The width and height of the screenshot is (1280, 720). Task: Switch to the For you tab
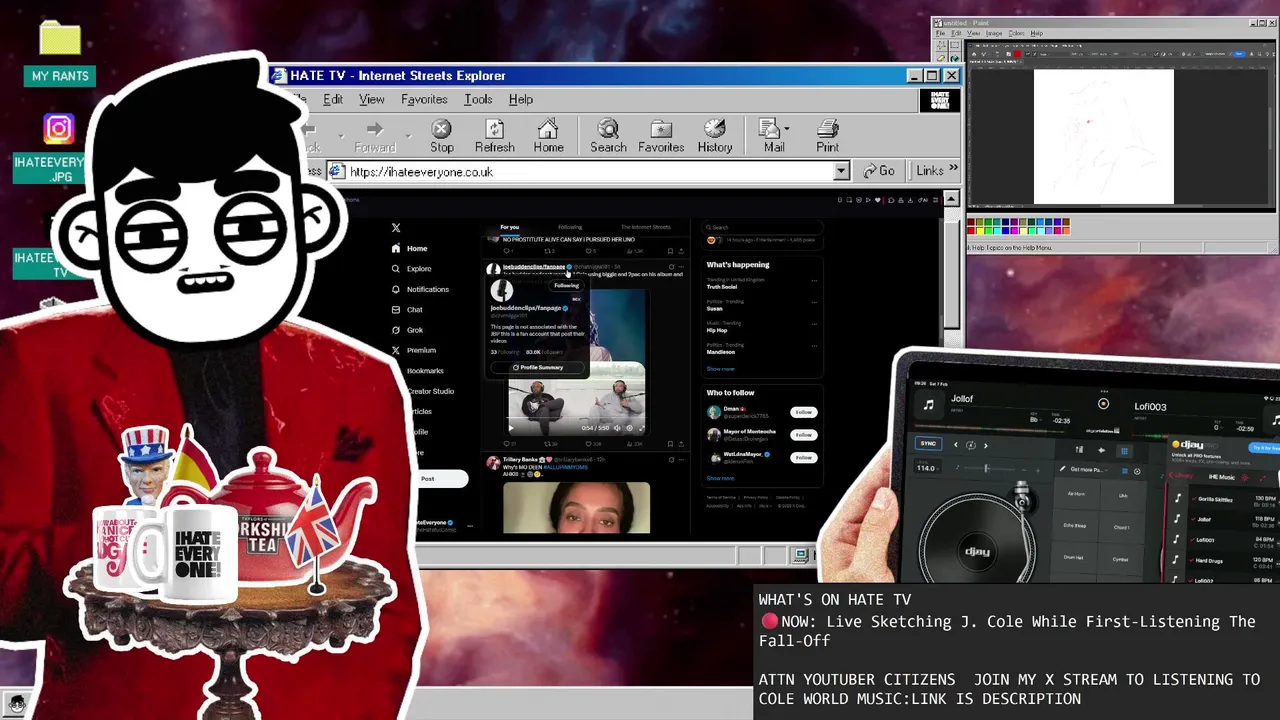pyautogui.click(x=510, y=227)
